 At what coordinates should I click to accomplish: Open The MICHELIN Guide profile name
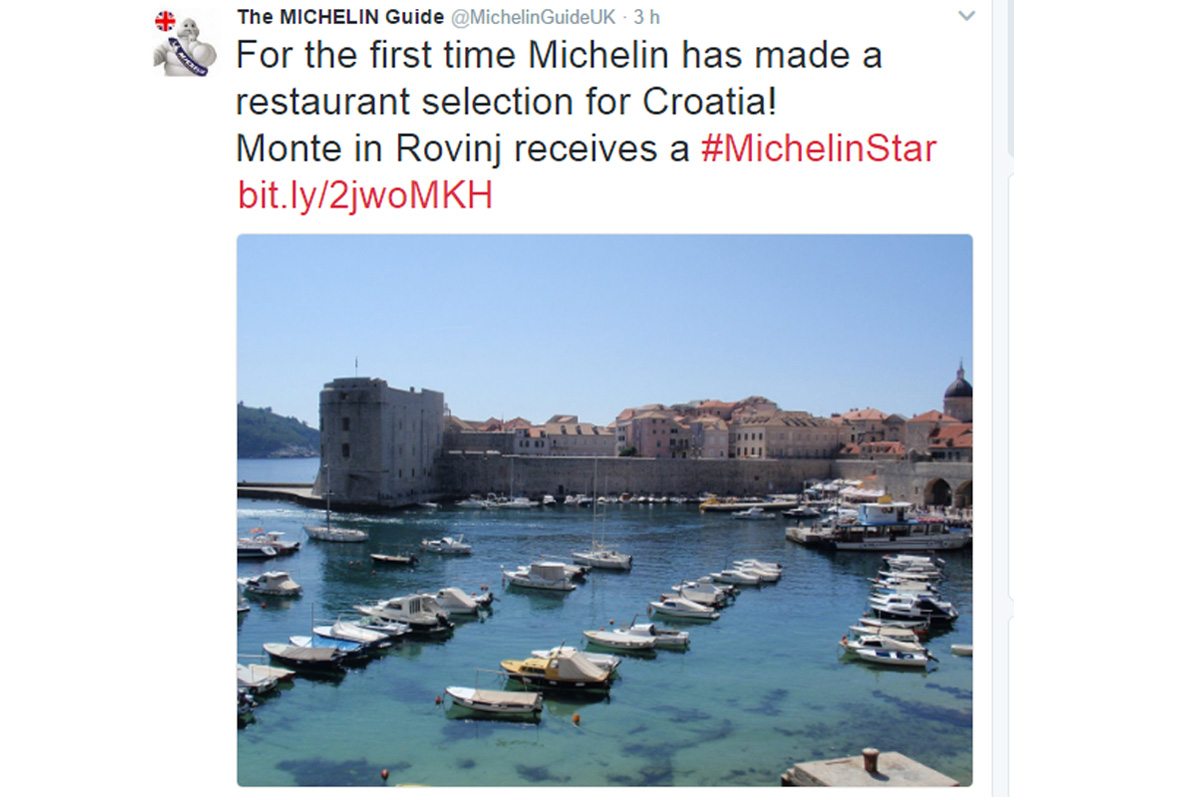click(340, 17)
